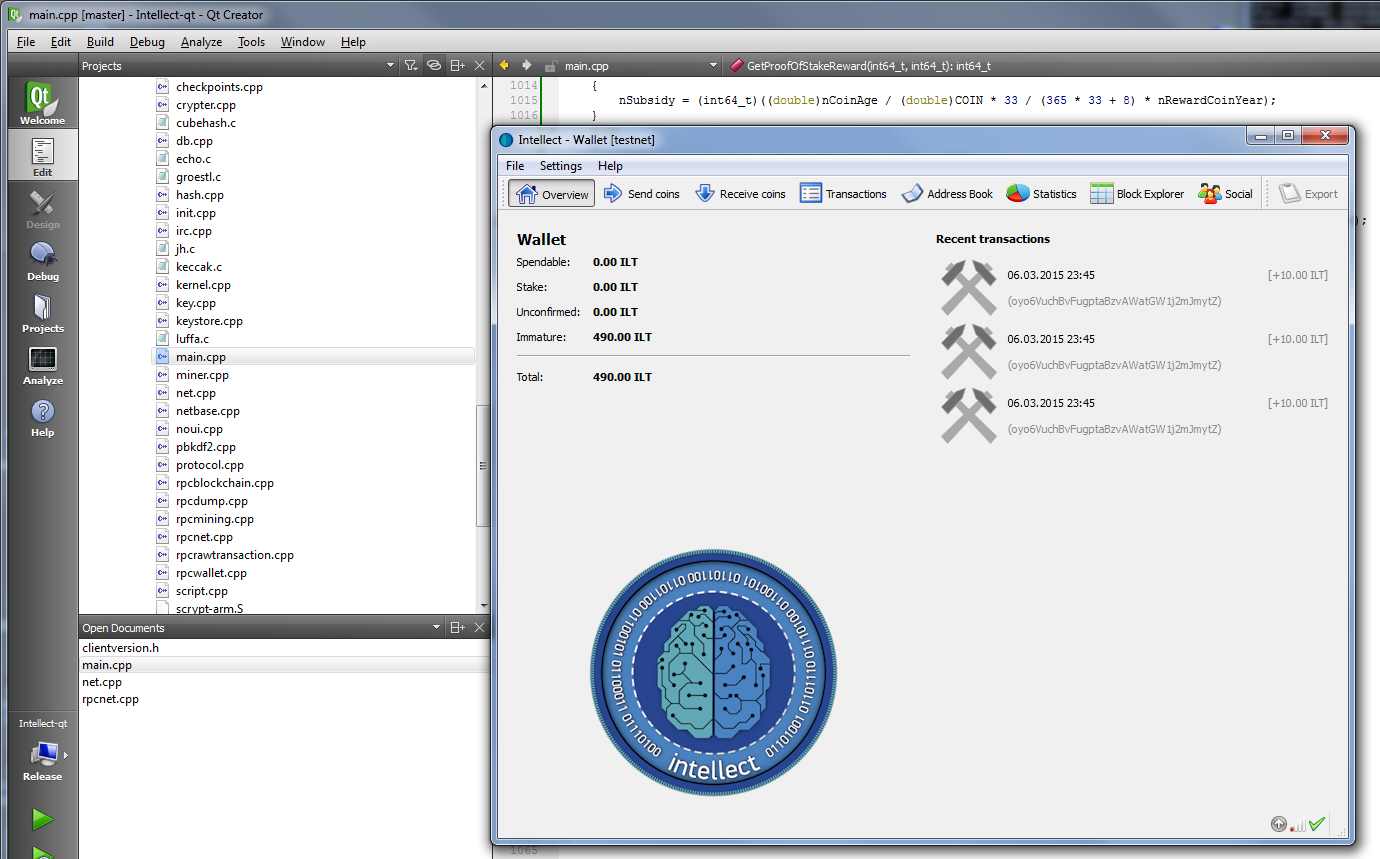
Task: Toggle synchronize with editor in Projects pane
Action: coord(433,66)
